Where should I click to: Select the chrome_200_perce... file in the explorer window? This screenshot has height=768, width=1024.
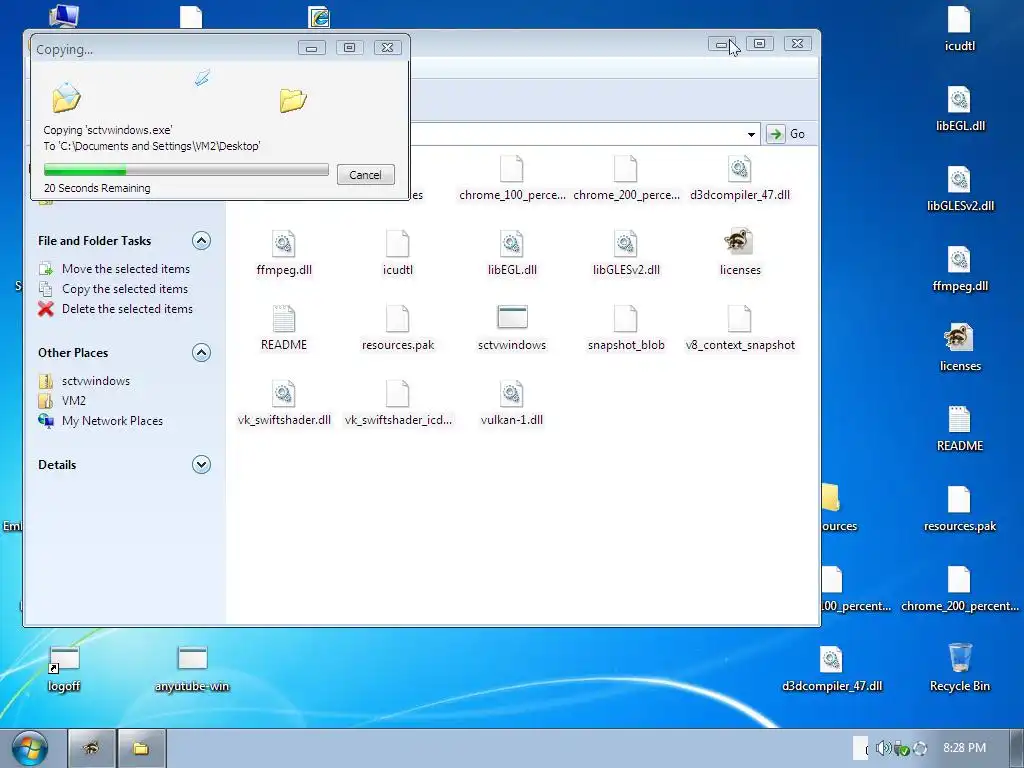(x=626, y=178)
